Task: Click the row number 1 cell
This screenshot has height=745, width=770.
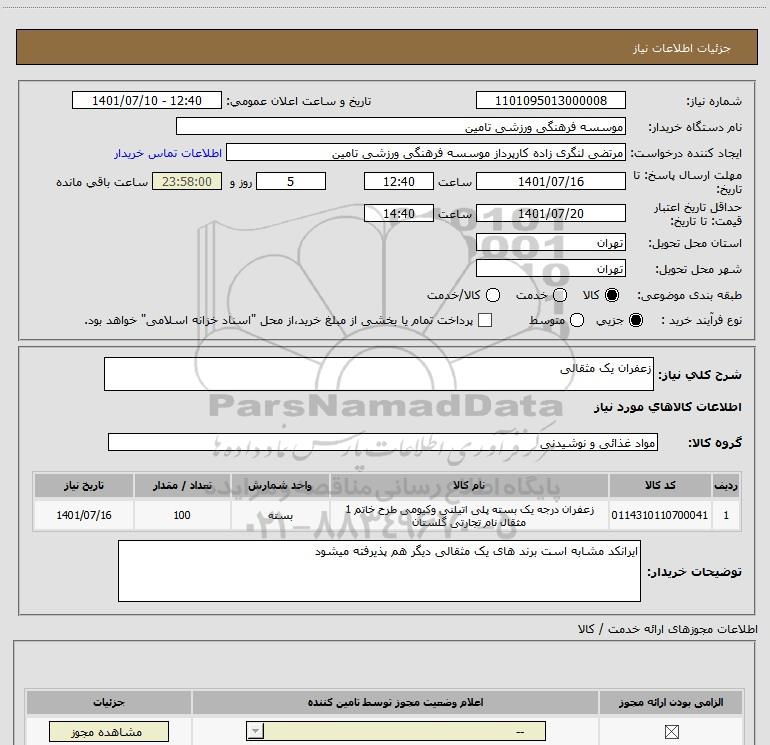Action: coord(726,515)
